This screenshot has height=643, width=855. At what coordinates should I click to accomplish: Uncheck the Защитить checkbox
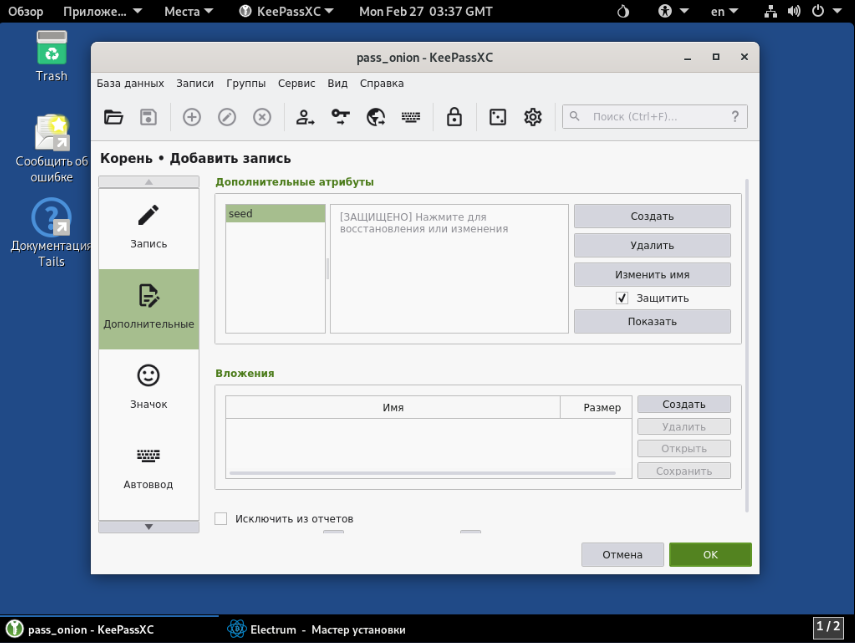(622, 298)
